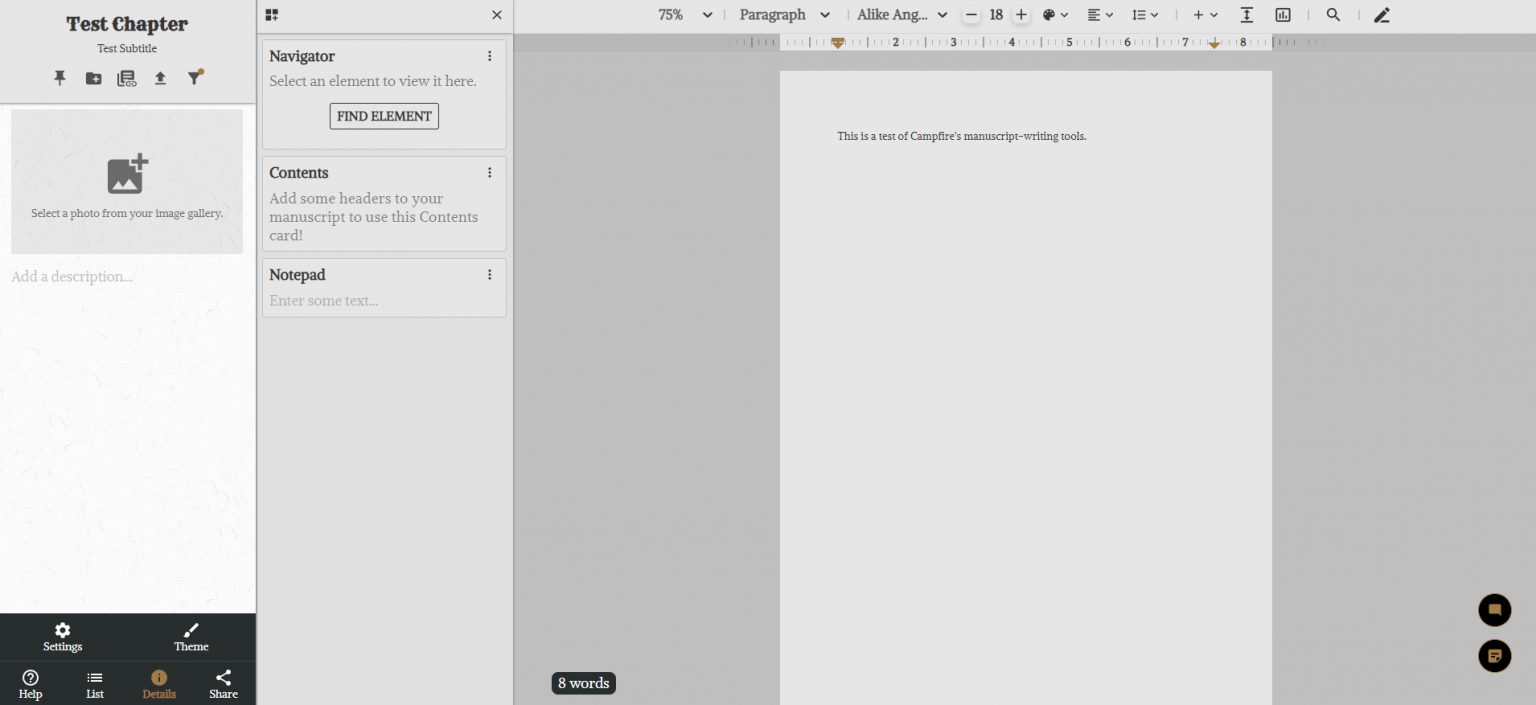1536x705 pixels.
Task: Open the linked elements tool
Action: tap(126, 77)
